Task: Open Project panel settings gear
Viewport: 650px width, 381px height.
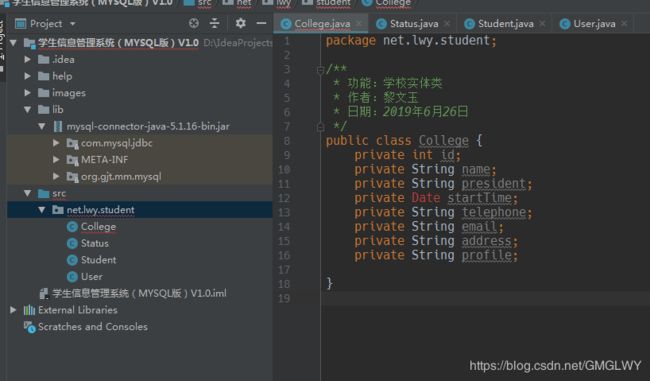Action: (x=240, y=23)
